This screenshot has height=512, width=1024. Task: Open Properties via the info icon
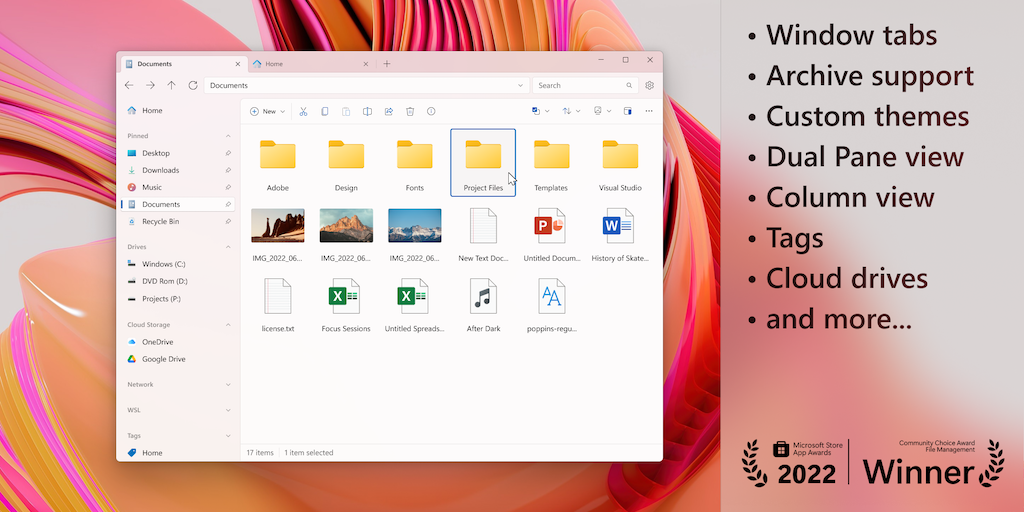[x=431, y=111]
